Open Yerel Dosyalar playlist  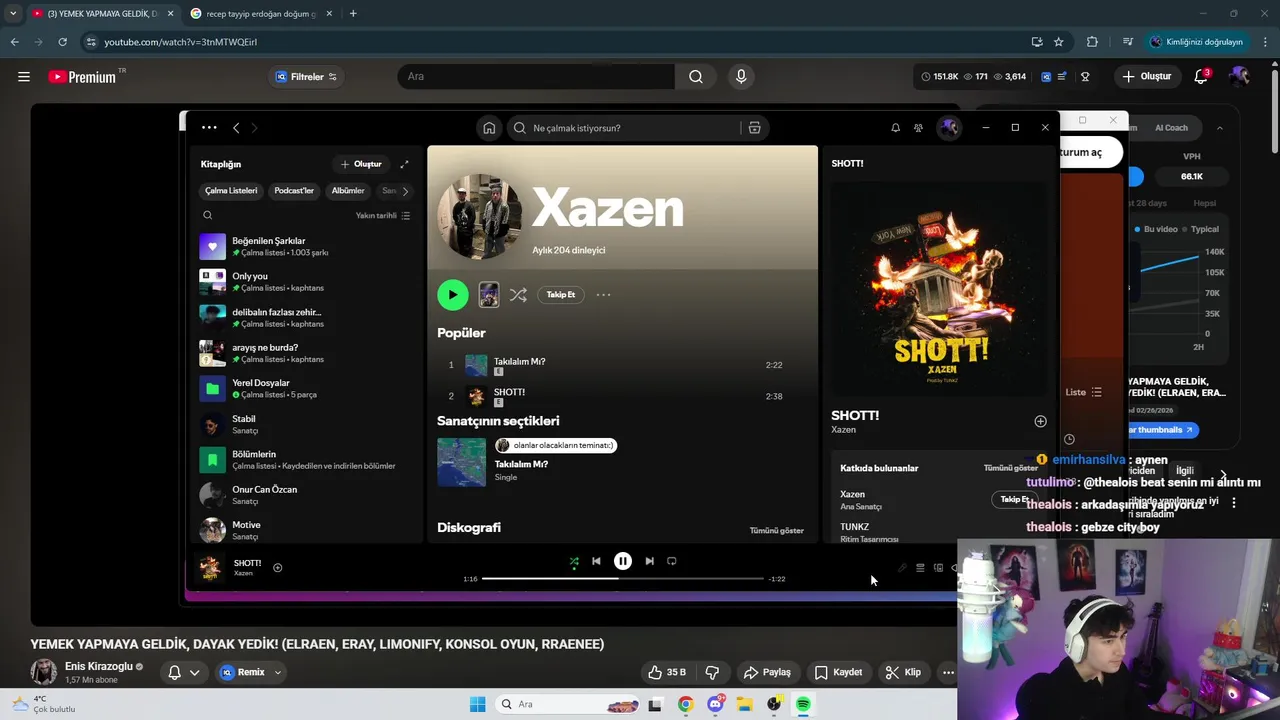308,389
